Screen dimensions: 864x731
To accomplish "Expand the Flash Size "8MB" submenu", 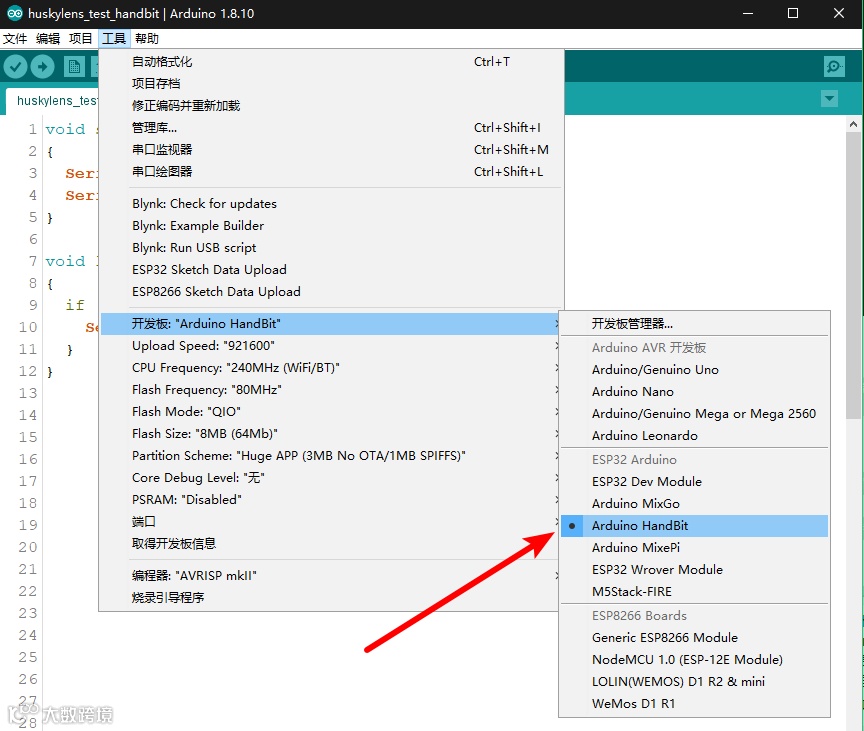I will 330,434.
